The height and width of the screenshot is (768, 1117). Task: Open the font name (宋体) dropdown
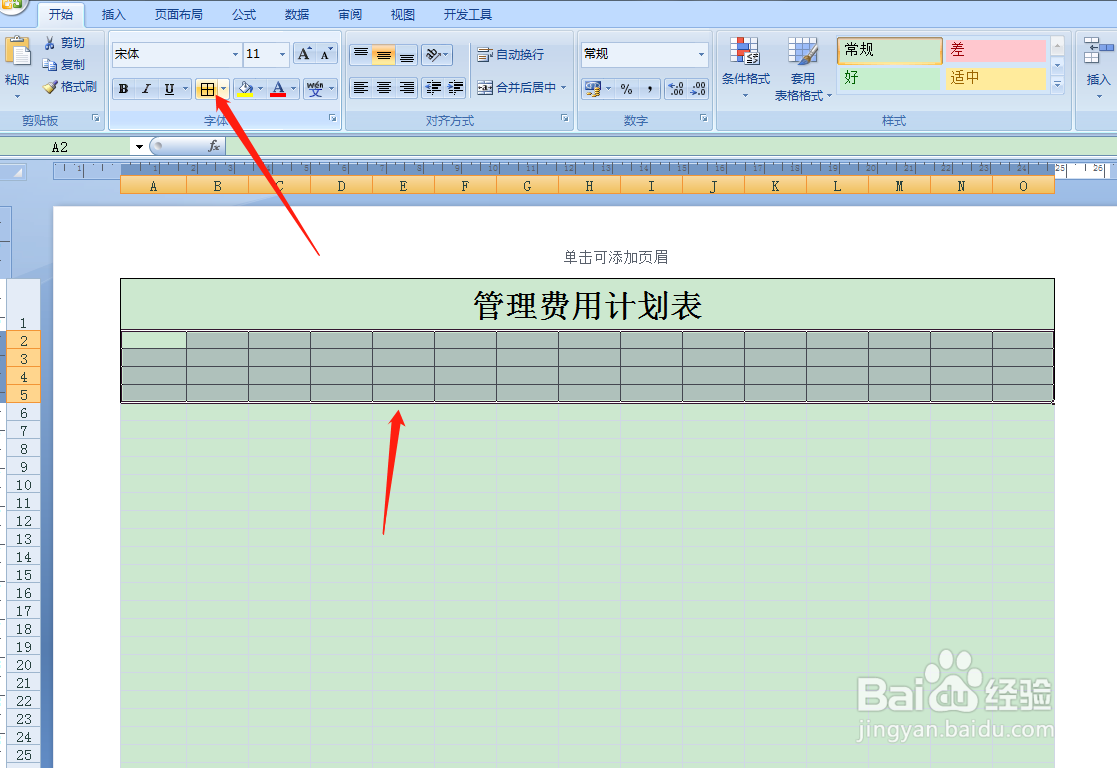click(x=233, y=53)
